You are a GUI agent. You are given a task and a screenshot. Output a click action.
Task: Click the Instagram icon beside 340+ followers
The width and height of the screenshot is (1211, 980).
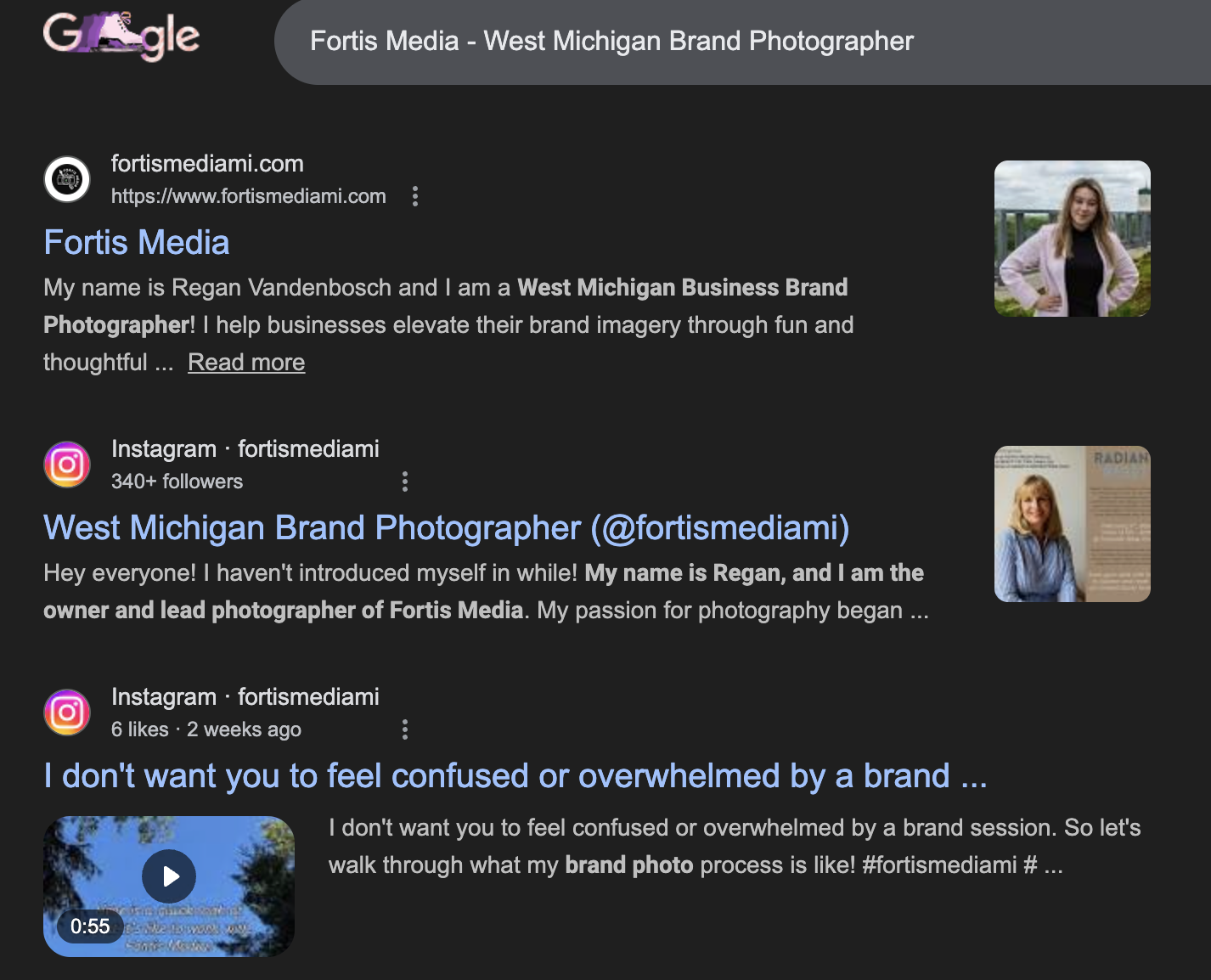[x=67, y=465]
